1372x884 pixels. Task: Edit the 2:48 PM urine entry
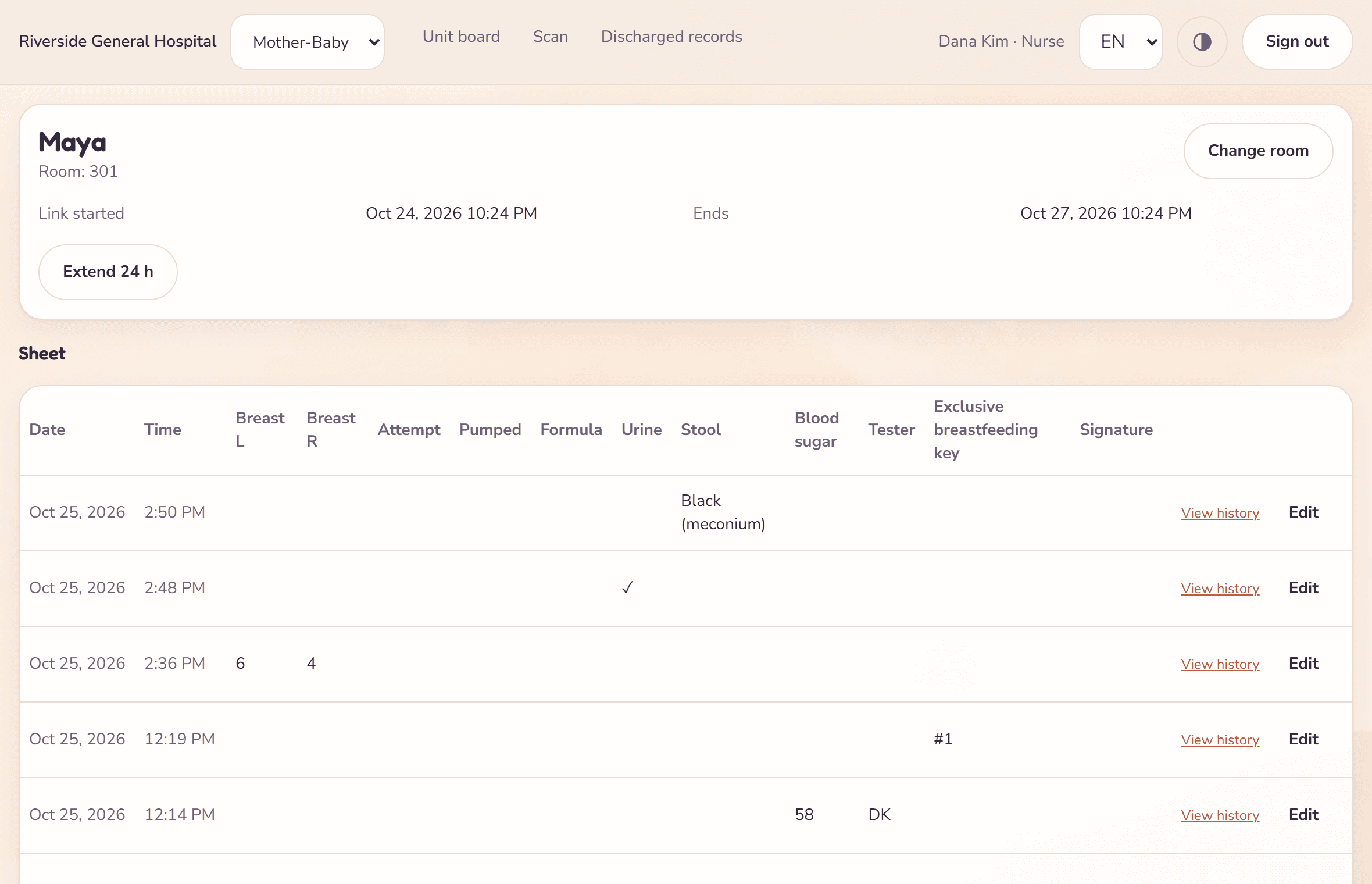[x=1303, y=588]
